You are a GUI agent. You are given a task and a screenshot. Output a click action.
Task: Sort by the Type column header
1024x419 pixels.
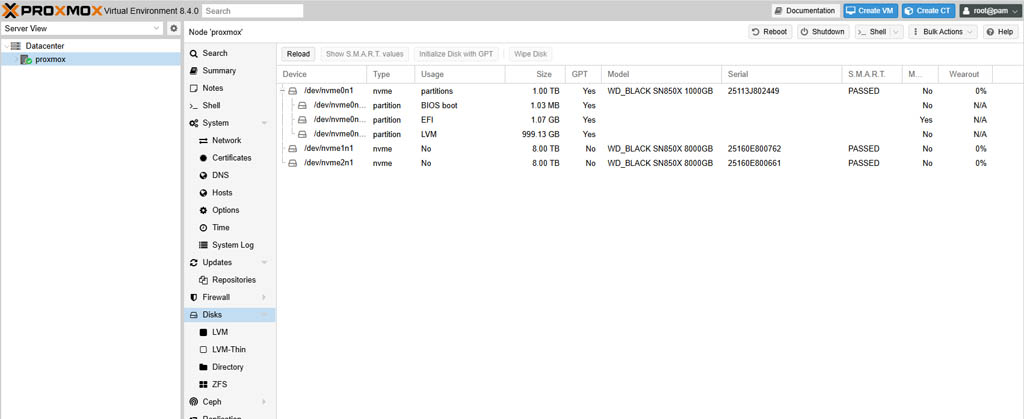coord(391,74)
